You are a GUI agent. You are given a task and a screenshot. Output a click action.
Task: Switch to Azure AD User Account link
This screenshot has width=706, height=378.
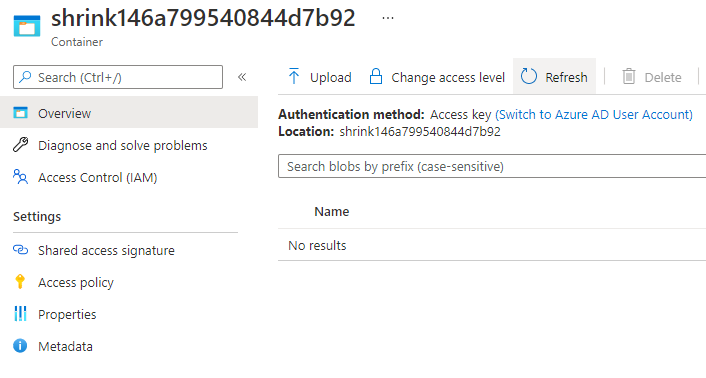click(x=594, y=114)
